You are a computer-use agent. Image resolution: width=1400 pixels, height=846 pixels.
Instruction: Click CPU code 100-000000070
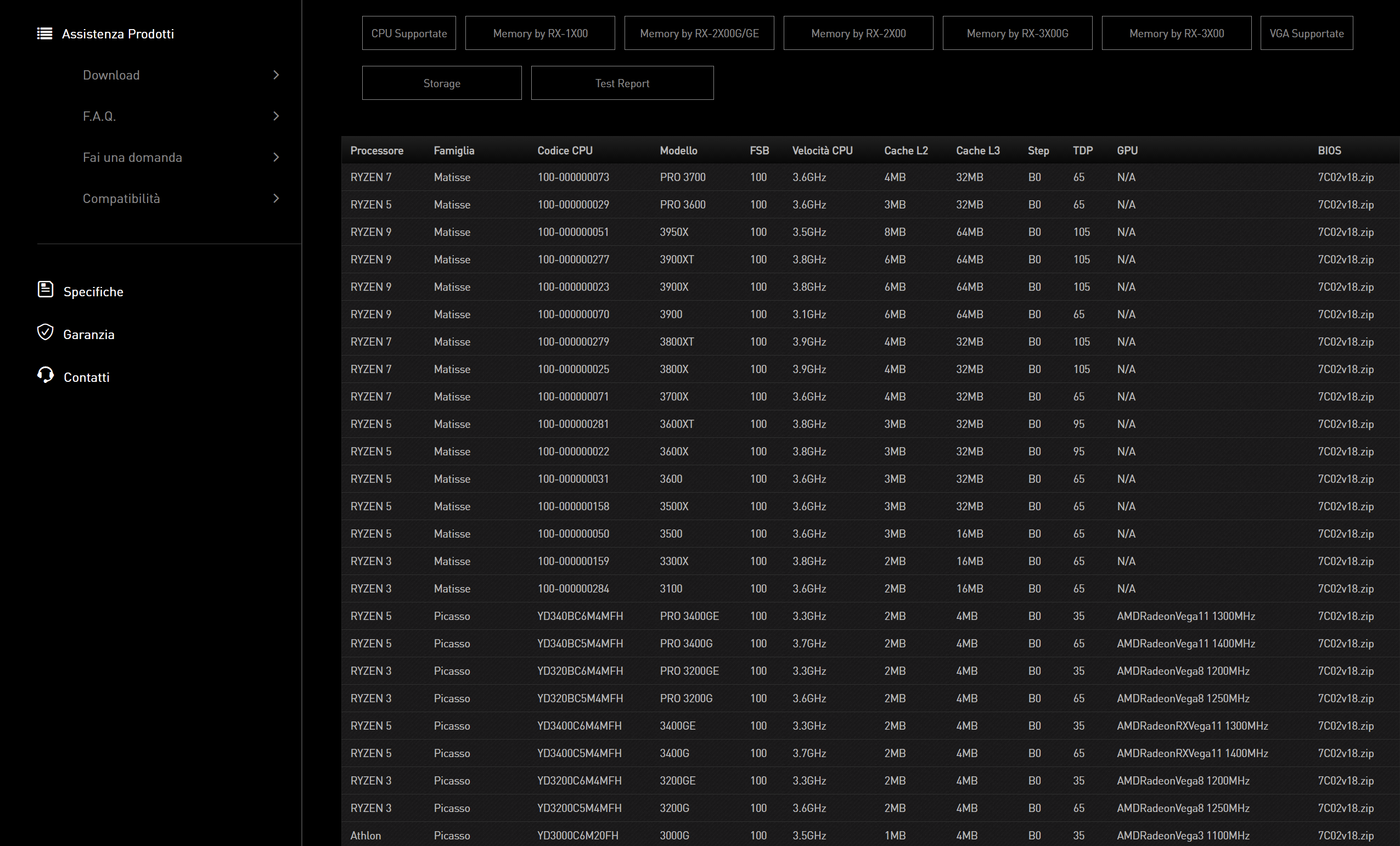click(574, 314)
